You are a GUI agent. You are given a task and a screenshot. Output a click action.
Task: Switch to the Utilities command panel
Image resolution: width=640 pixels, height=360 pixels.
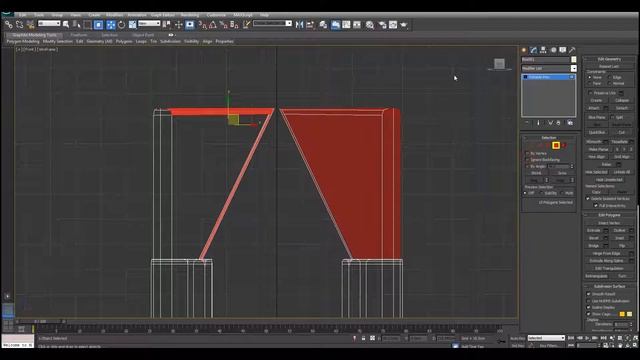pos(572,50)
